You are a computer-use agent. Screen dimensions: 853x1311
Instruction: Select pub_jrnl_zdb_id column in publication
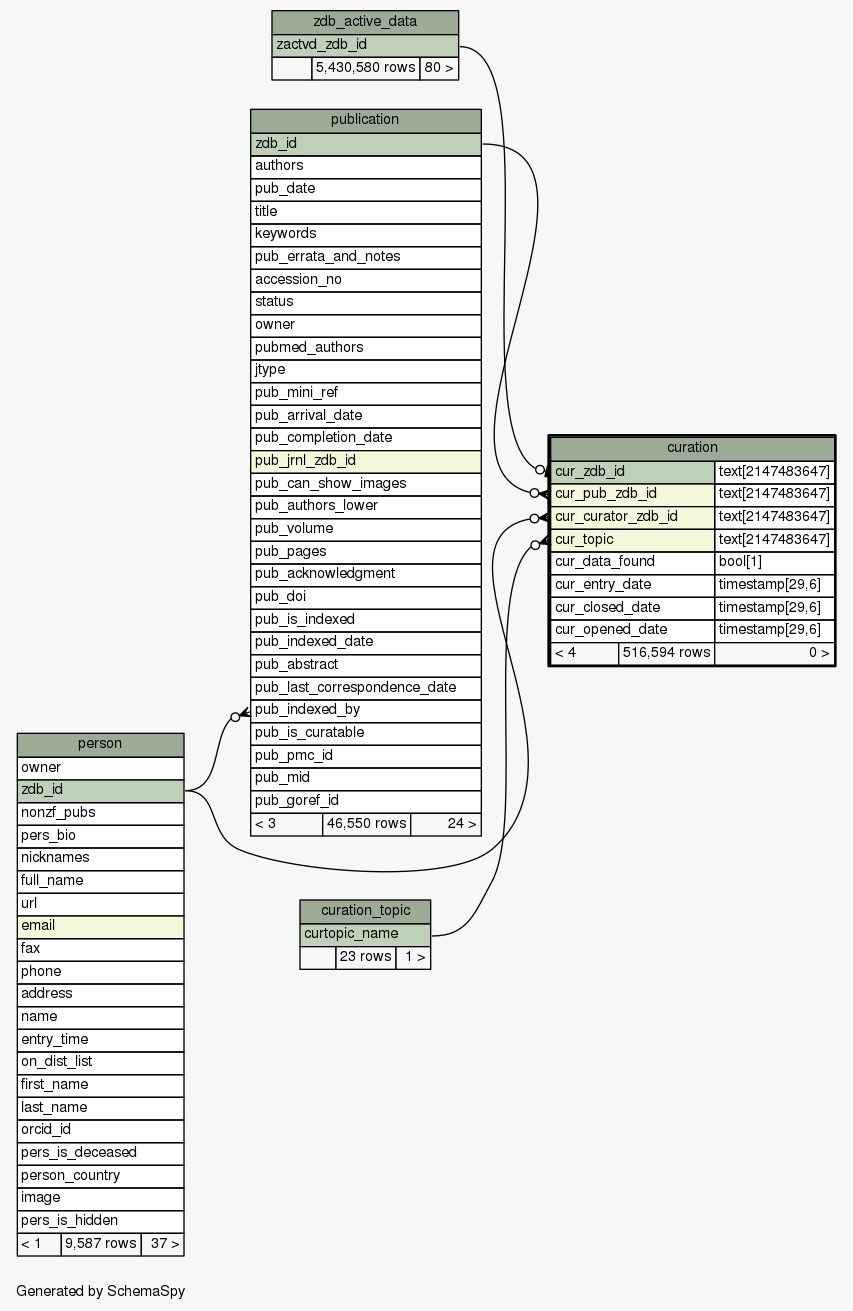click(365, 461)
